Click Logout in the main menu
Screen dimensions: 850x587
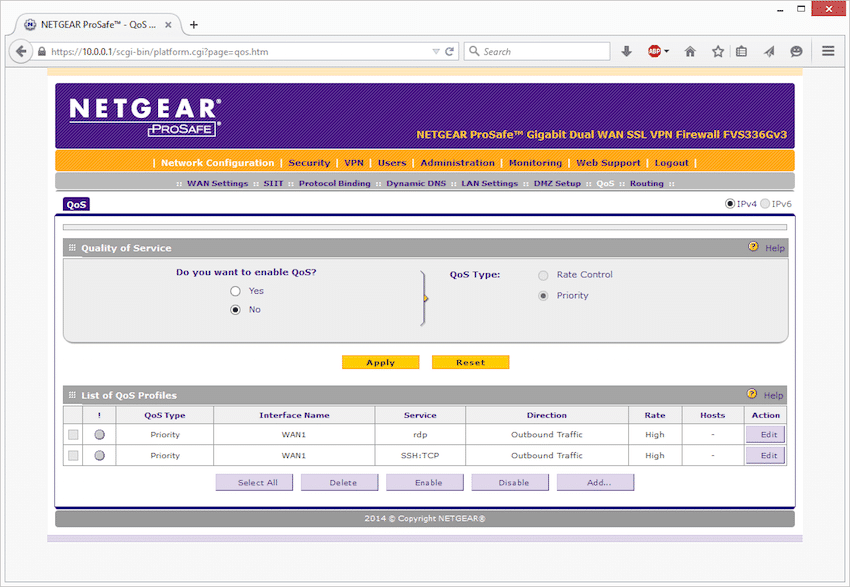coord(672,163)
